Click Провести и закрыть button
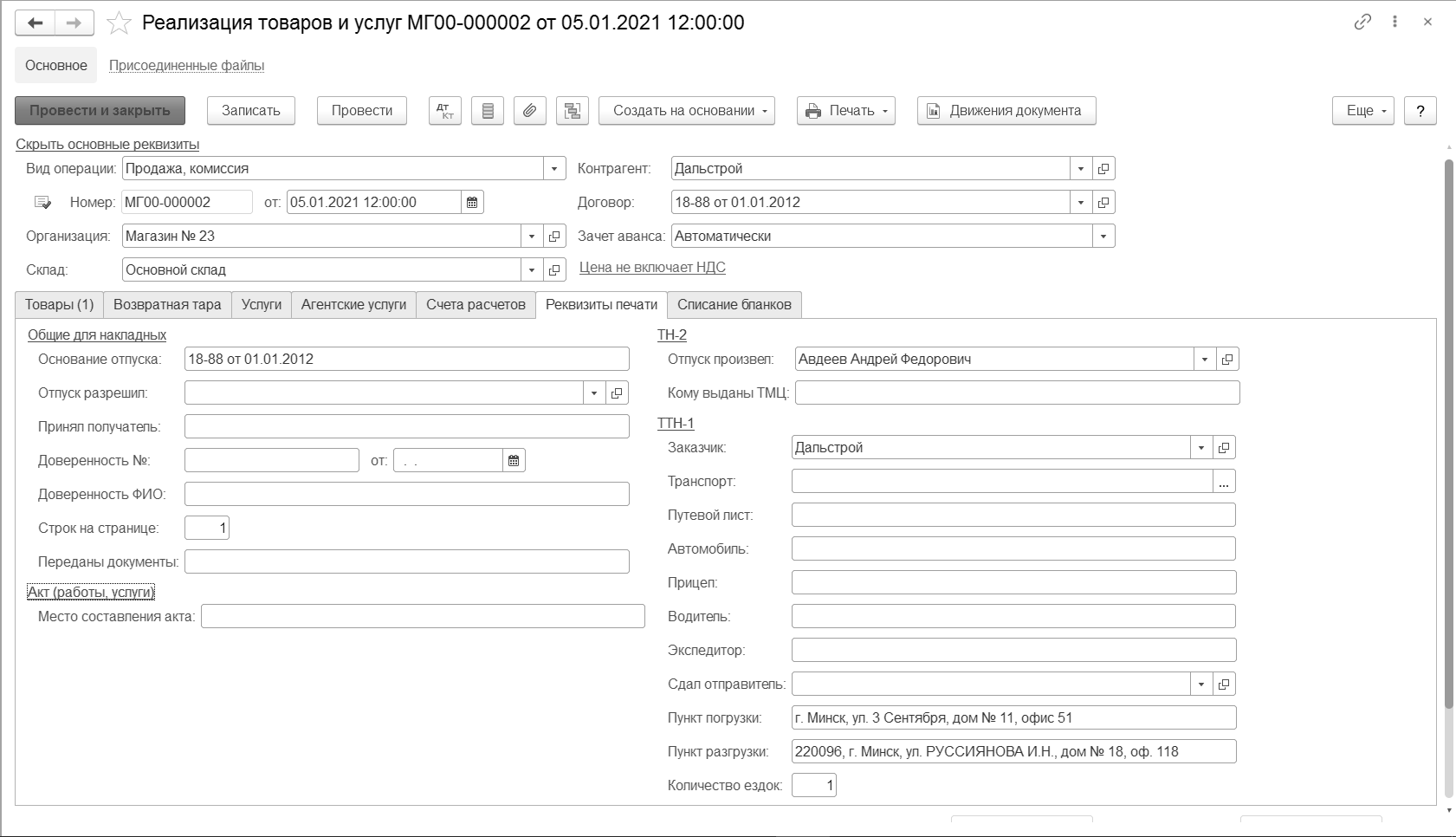1456x837 pixels. 100,111
